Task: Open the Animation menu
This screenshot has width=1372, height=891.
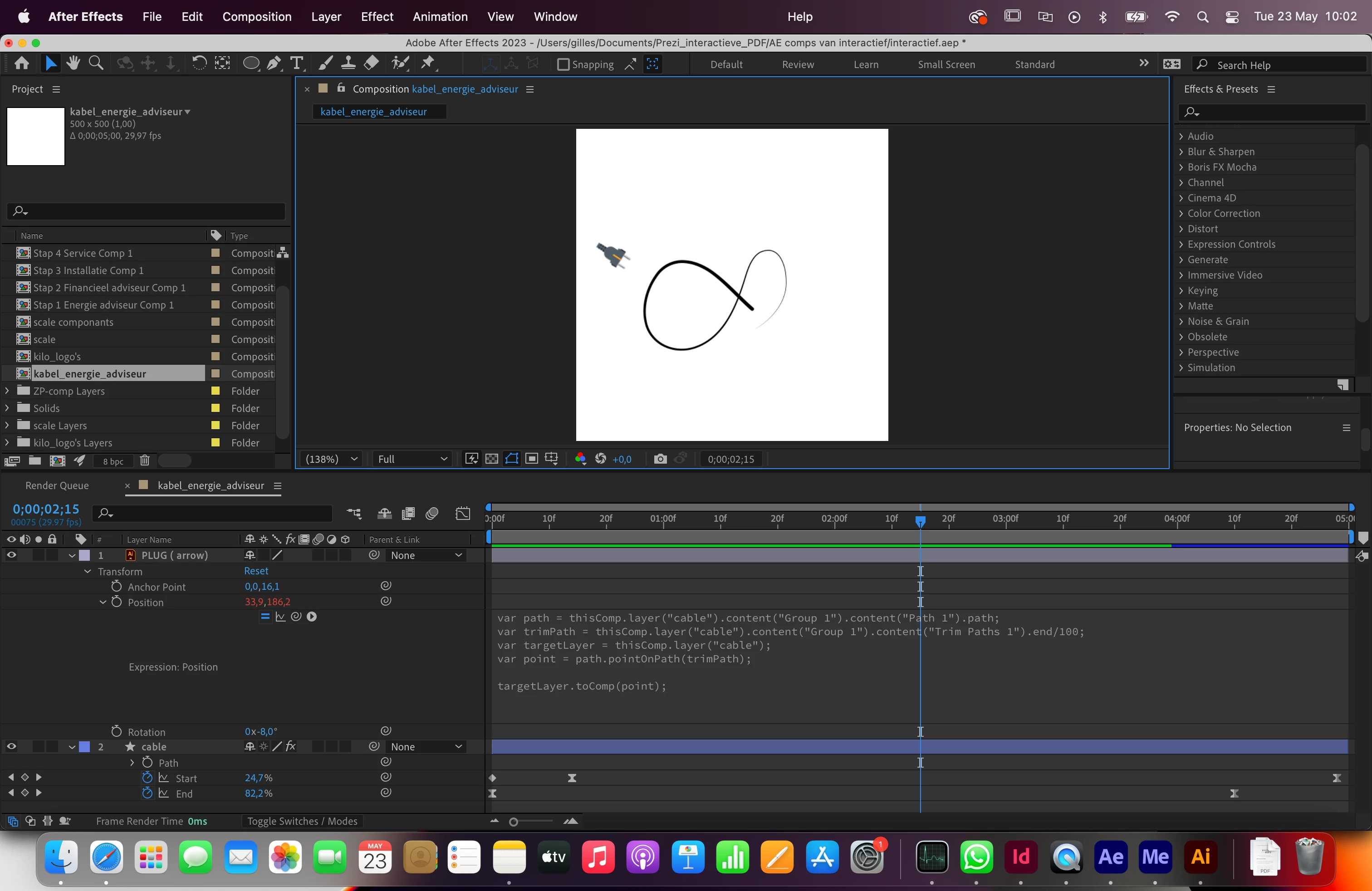Action: [440, 17]
